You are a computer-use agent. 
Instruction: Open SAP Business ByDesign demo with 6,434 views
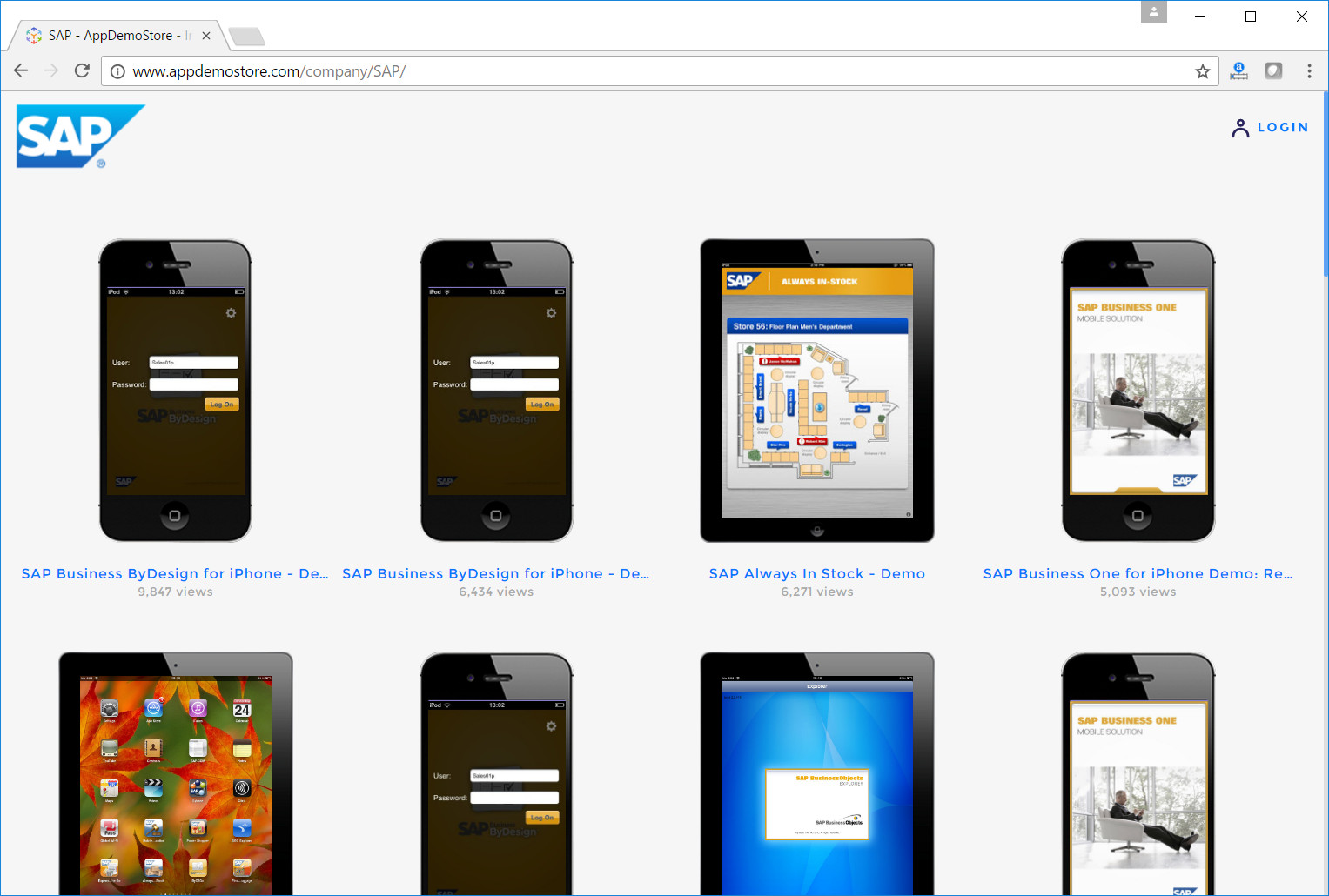(496, 573)
